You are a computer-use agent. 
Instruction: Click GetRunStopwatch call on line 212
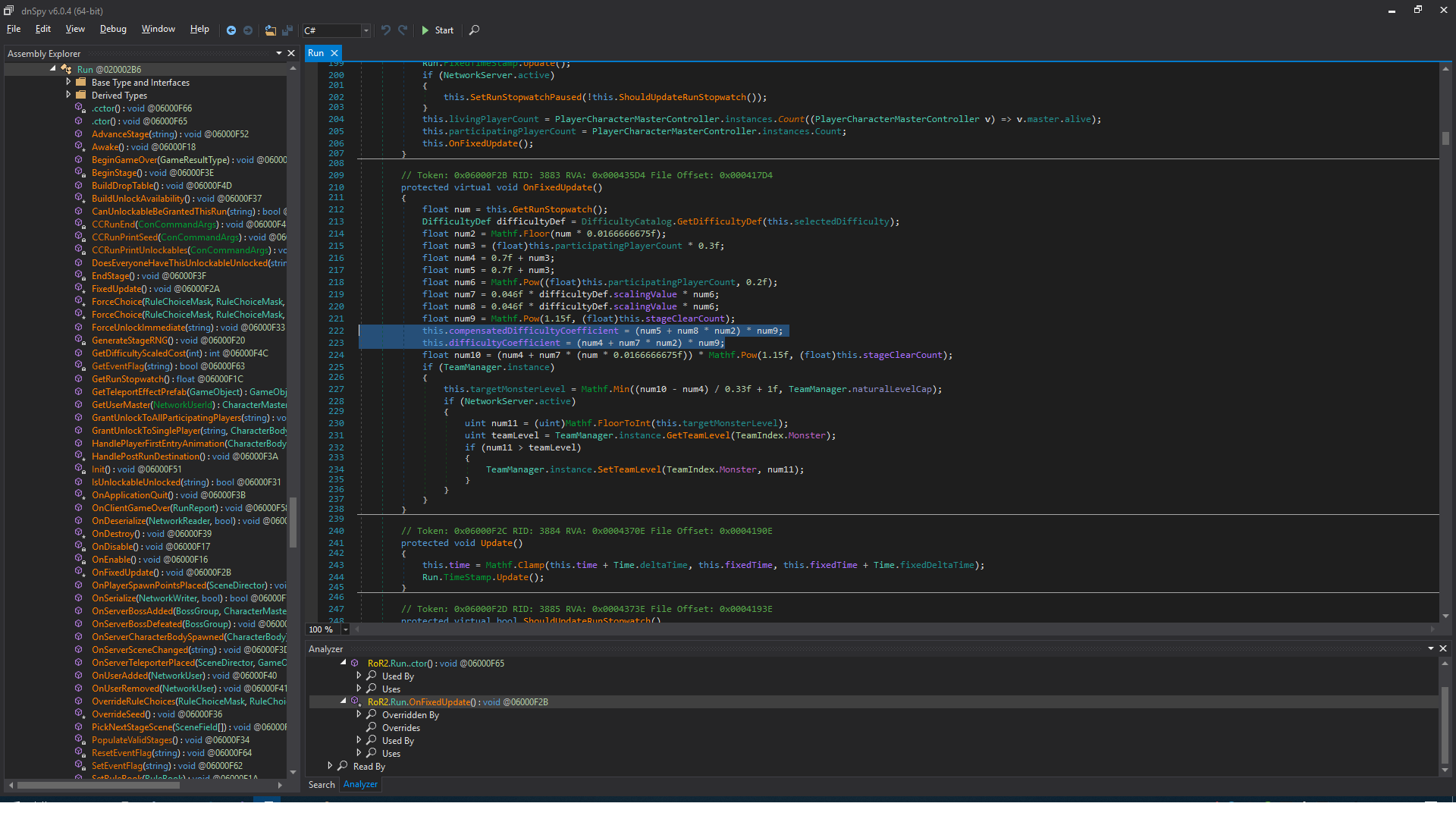coord(552,209)
